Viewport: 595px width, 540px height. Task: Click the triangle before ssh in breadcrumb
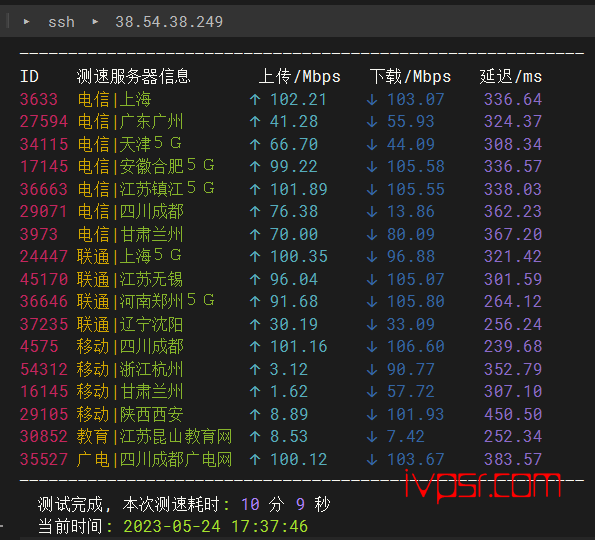tap(26, 22)
